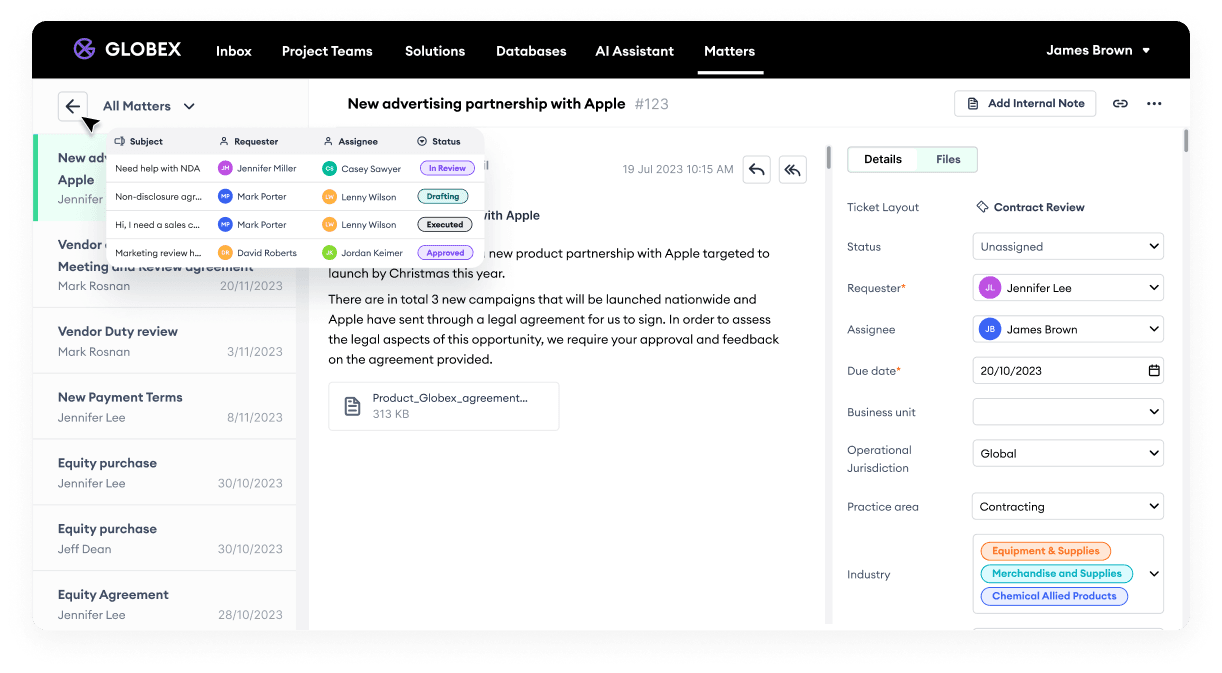Open the Status dropdown showing Unassigned

(x=1067, y=247)
